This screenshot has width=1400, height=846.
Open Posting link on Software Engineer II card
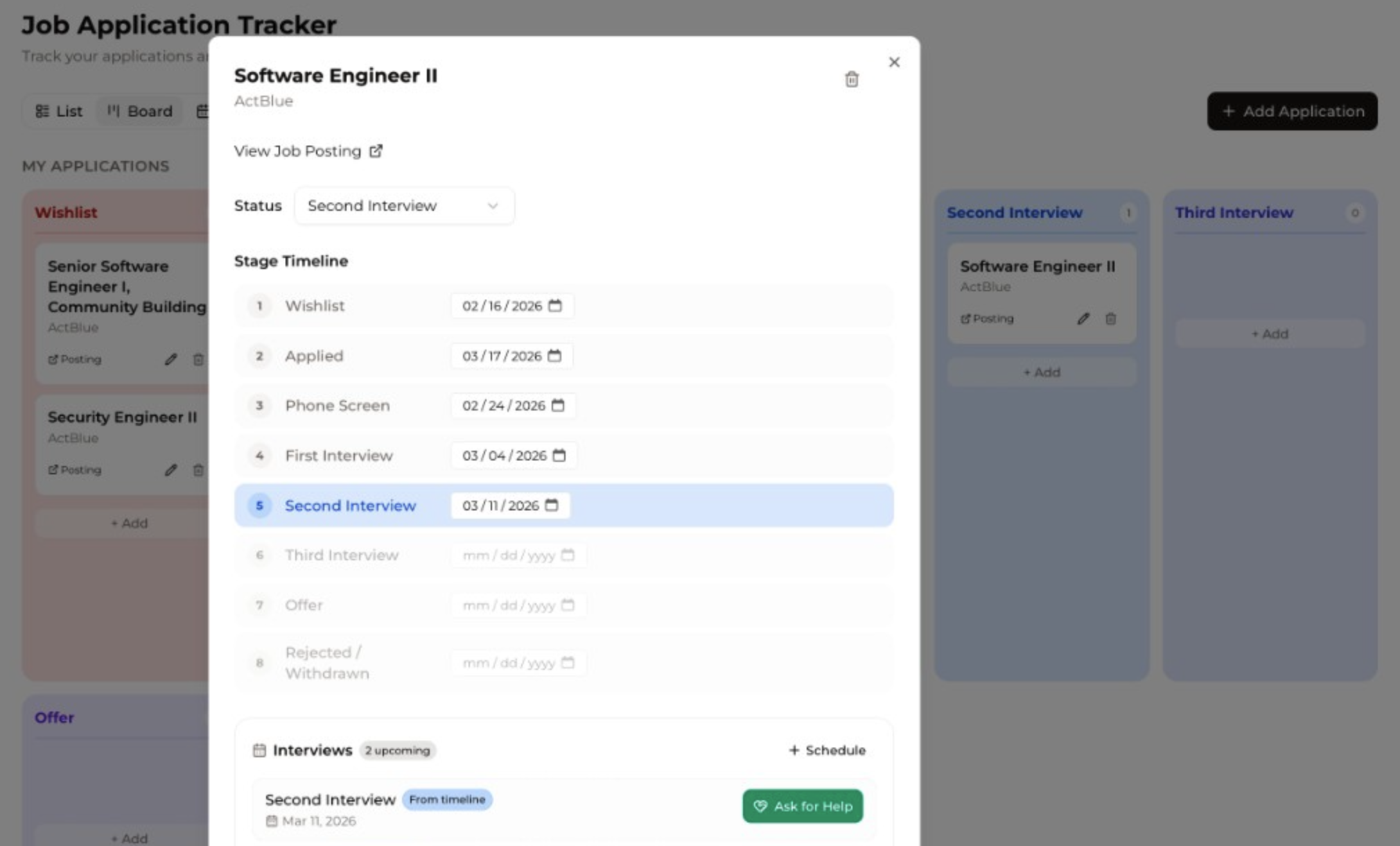point(987,319)
